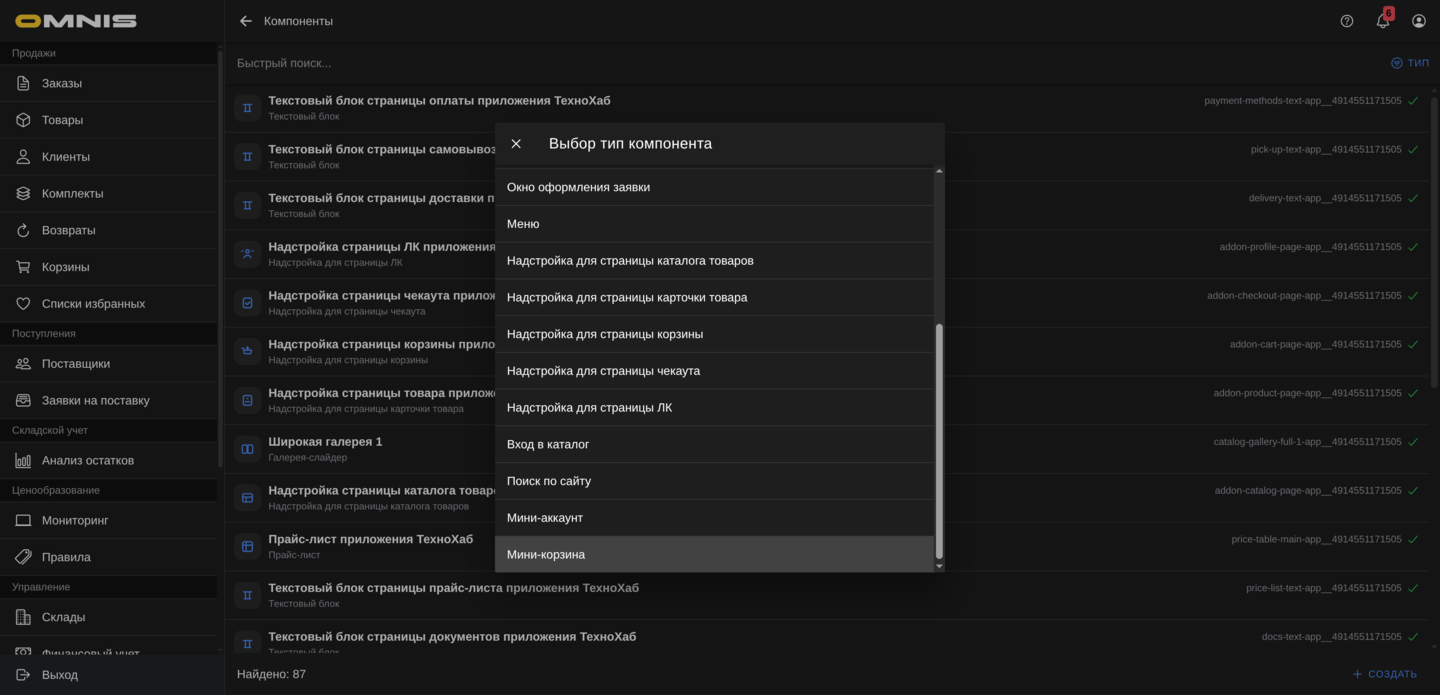The image size is (1440, 695).
Task: Click the dialog list scrollbar thumb
Action: coord(939,440)
